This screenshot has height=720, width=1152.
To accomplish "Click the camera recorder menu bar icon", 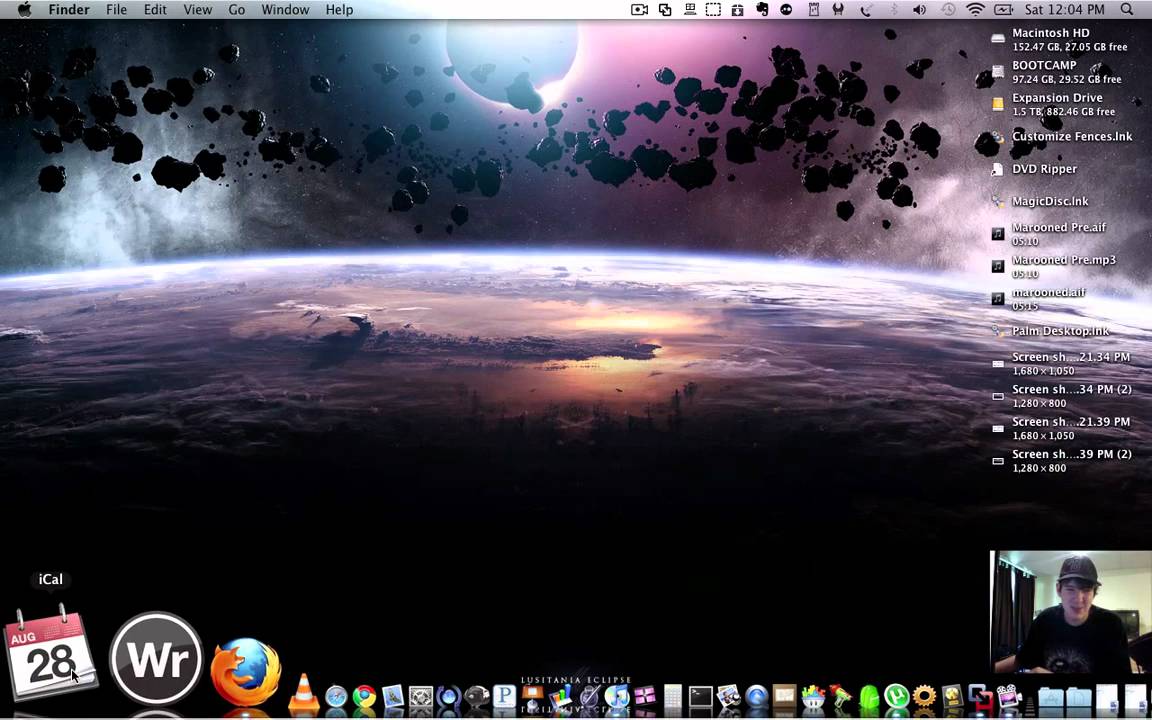I will (x=639, y=10).
